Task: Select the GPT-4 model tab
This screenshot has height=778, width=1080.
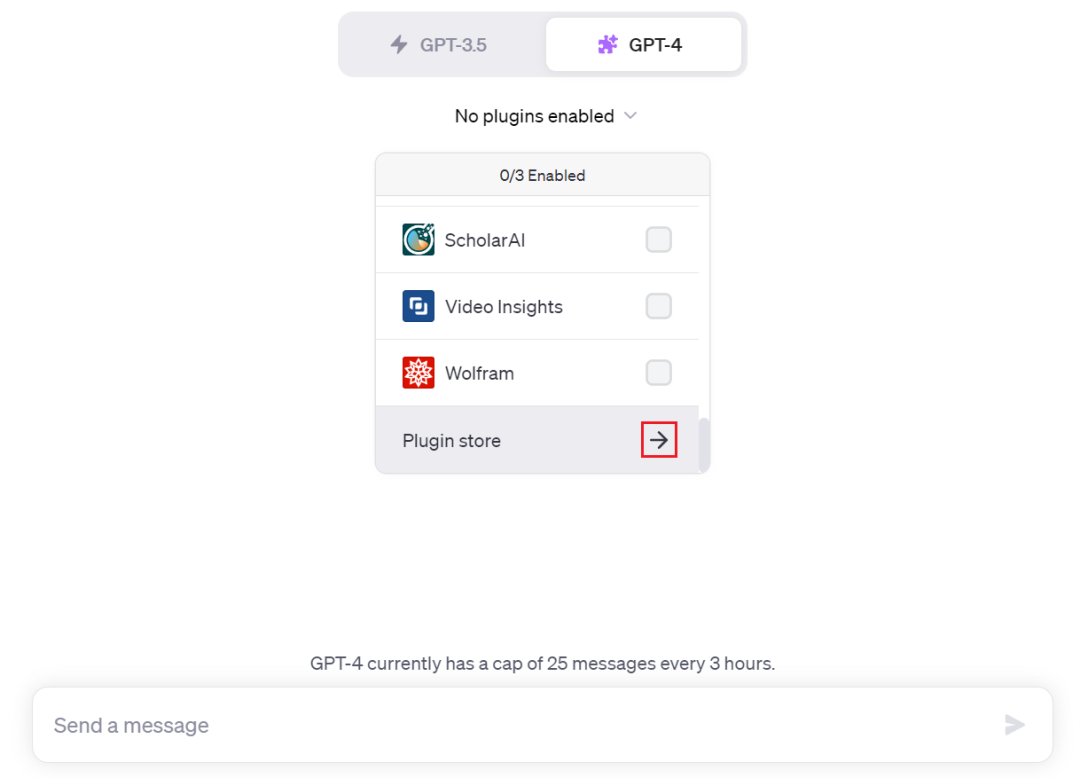Action: (x=643, y=44)
